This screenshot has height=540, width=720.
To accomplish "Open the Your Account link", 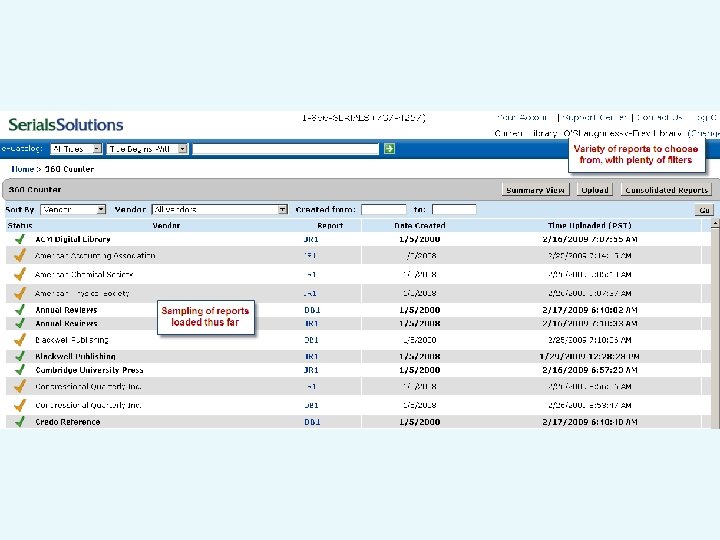I will pyautogui.click(x=522, y=118).
